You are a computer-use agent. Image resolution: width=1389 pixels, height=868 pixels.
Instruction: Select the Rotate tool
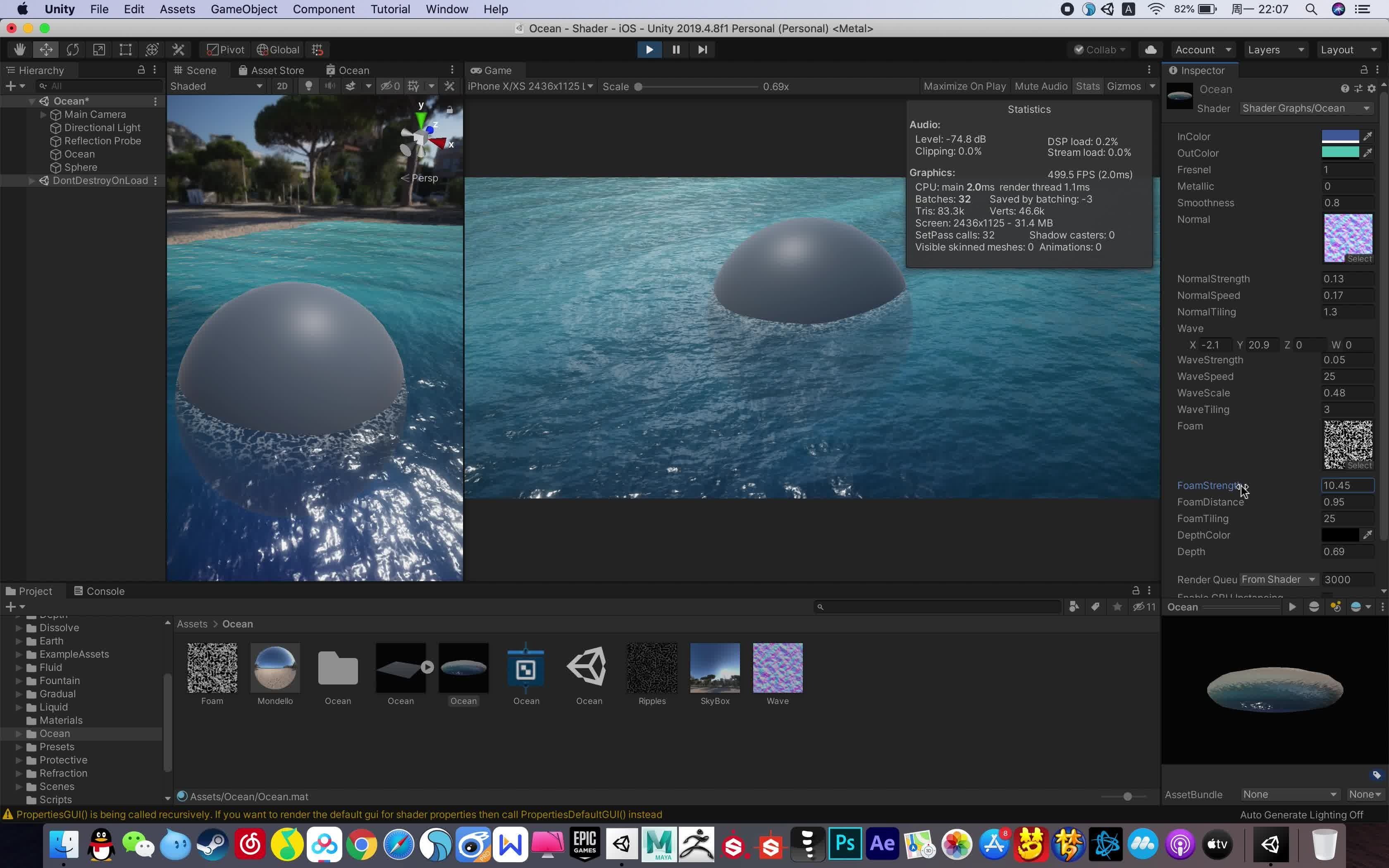click(73, 49)
